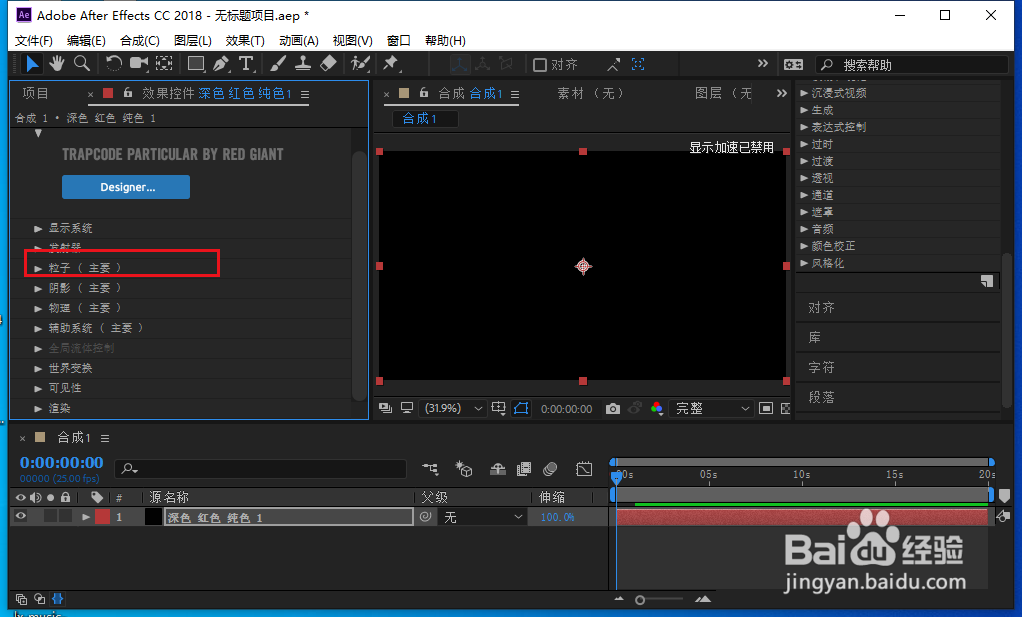The height and width of the screenshot is (617, 1022).
Task: Open the 合成(C) menu
Action: click(139, 40)
